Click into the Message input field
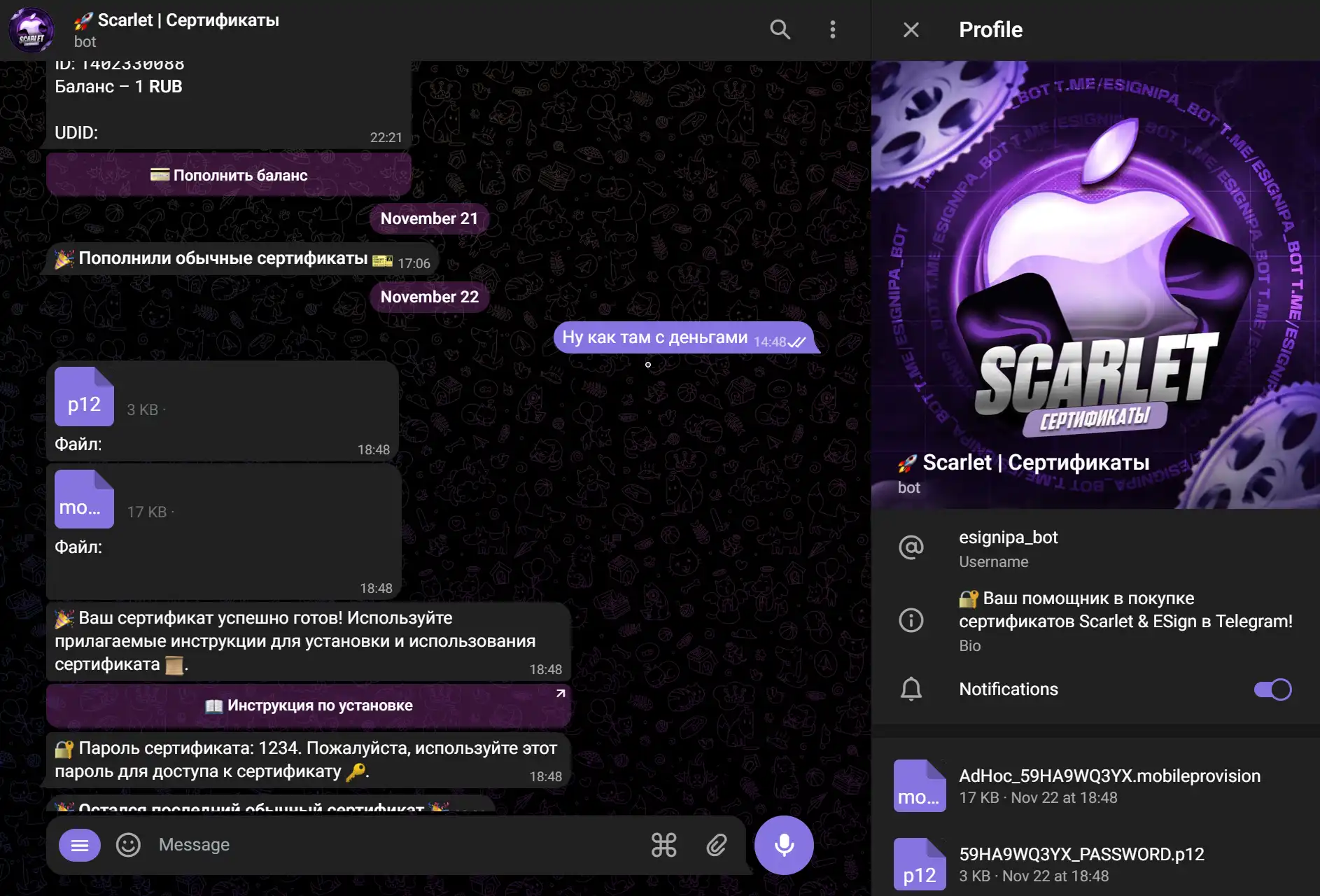 click(x=395, y=845)
